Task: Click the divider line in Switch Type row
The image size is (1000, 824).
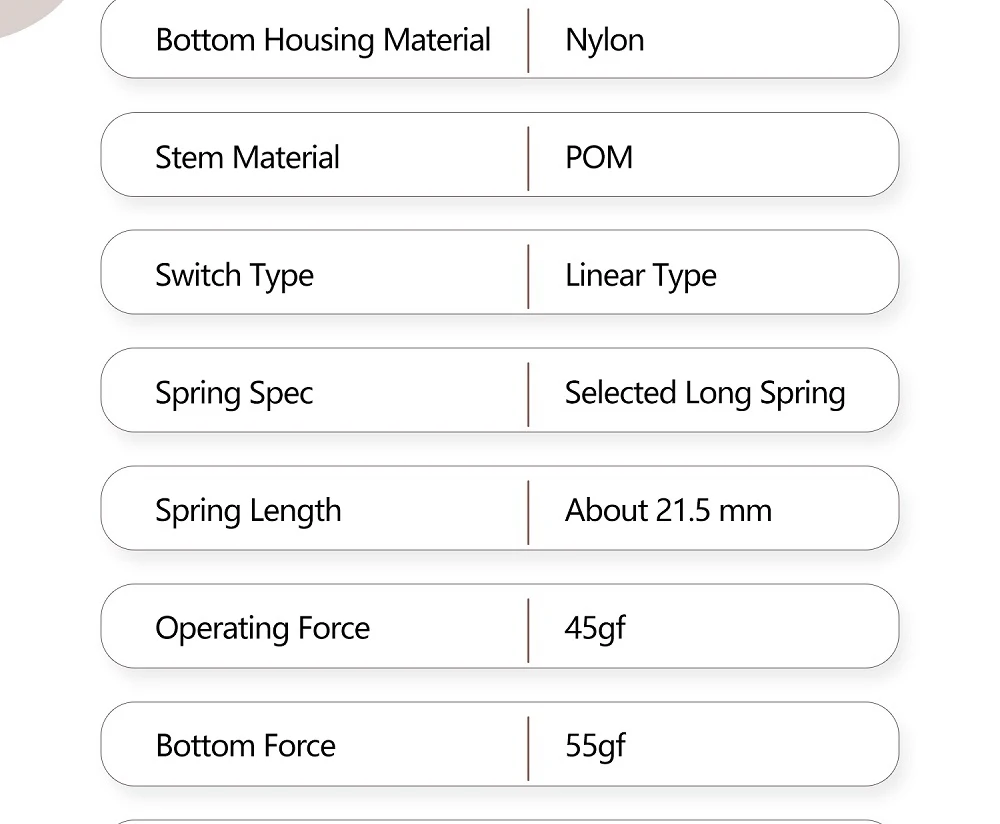Action: 528,275
